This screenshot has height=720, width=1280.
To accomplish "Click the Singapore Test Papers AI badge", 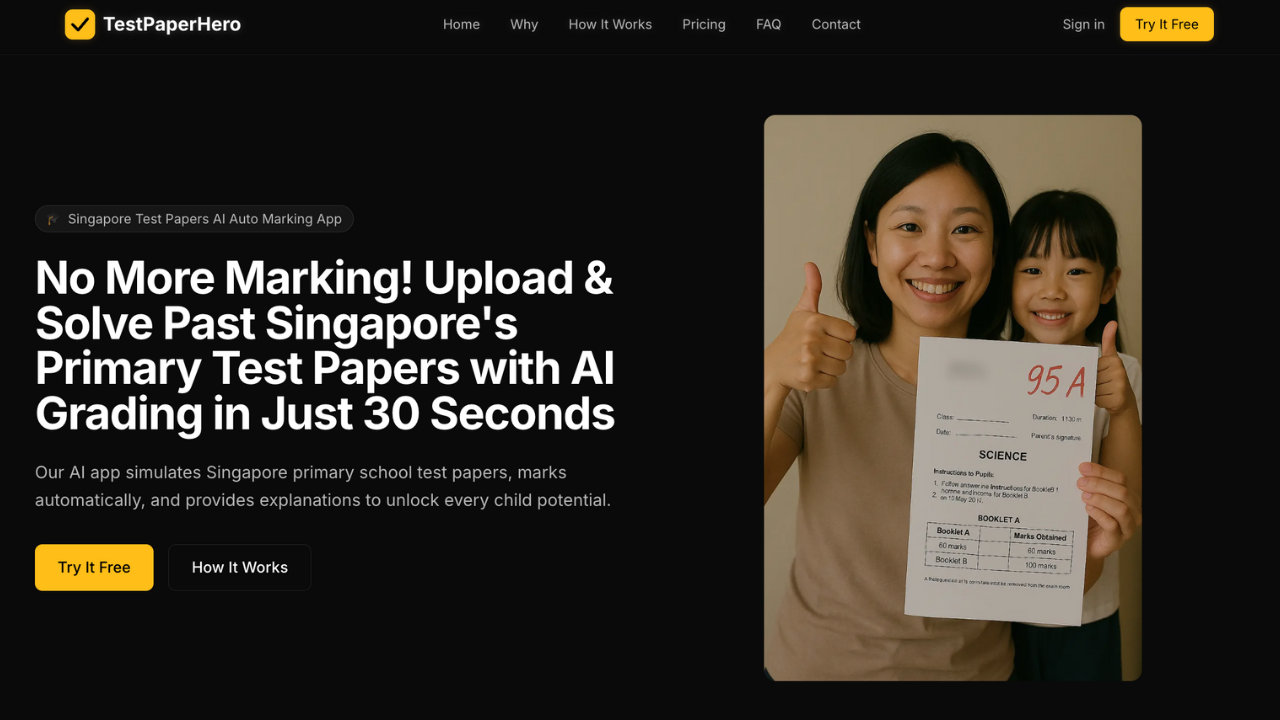I will [194, 219].
